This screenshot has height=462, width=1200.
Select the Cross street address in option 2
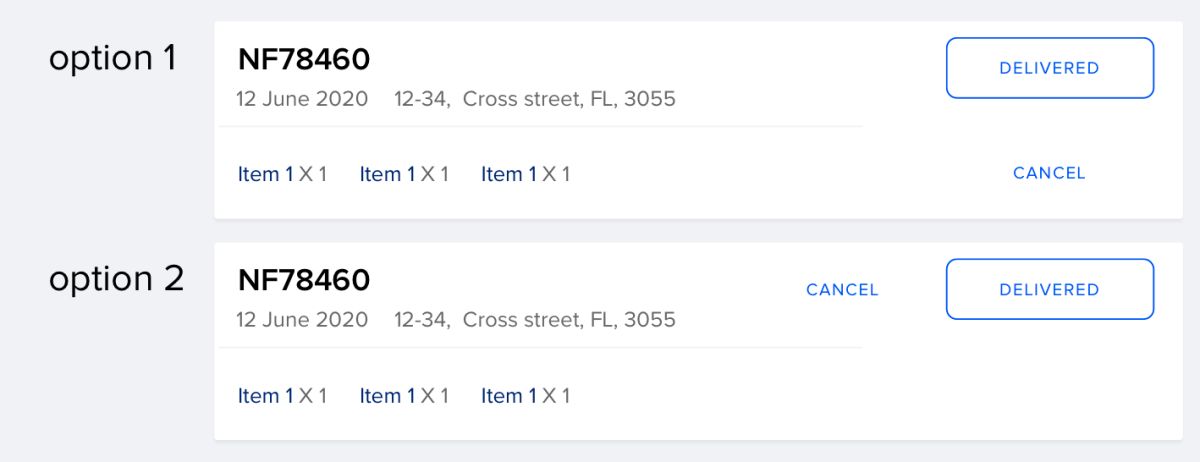point(535,320)
